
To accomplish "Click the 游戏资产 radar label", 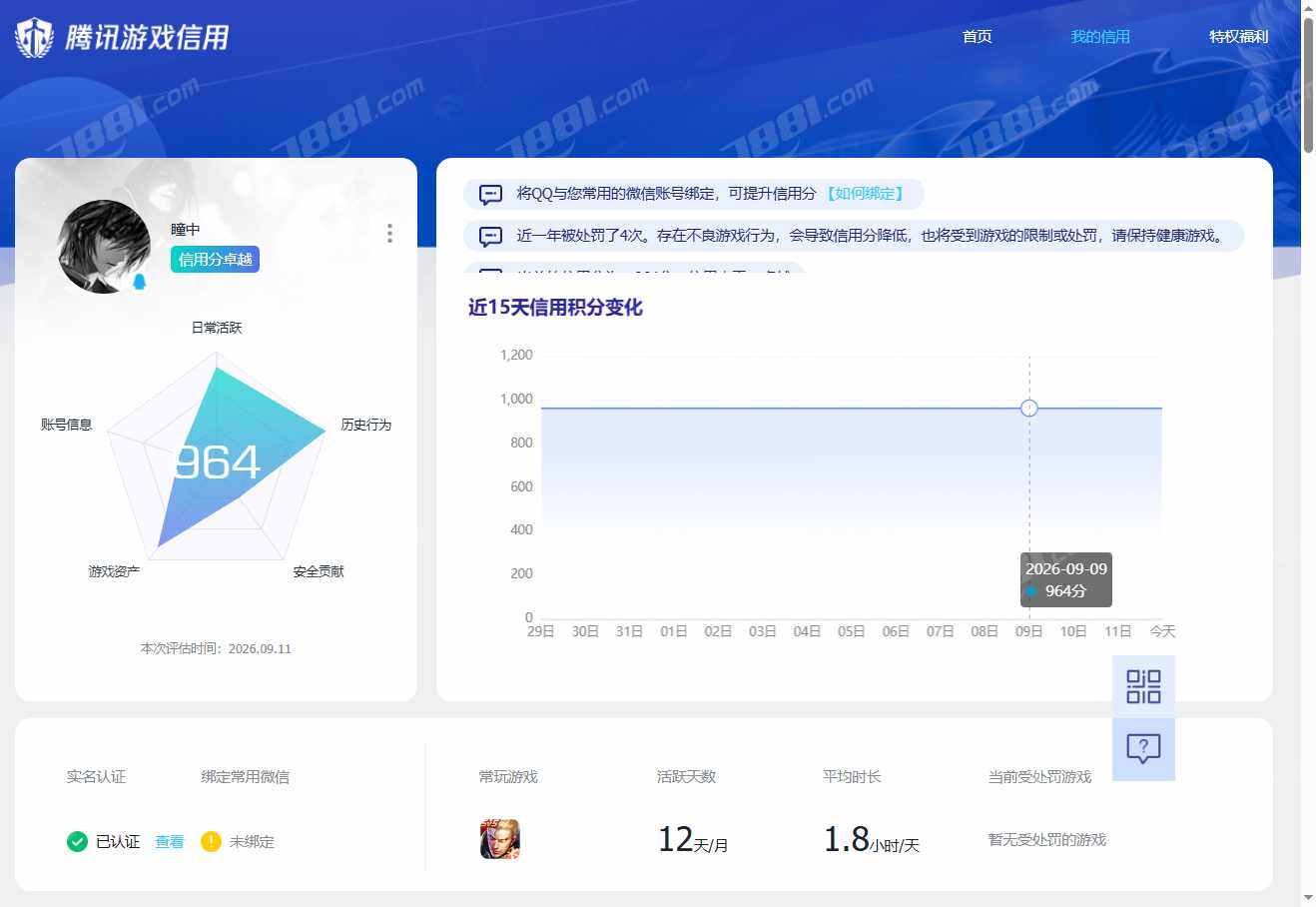I will click(x=114, y=571).
